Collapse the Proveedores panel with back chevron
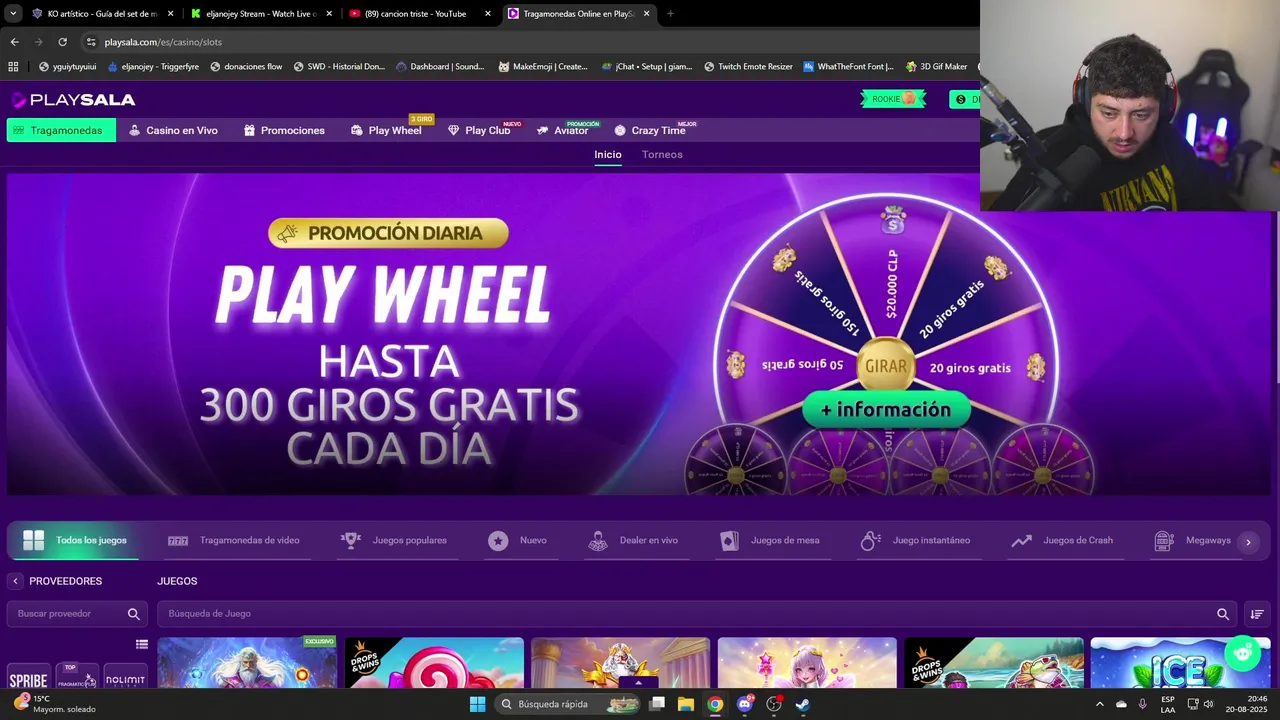1280x720 pixels. (x=15, y=581)
